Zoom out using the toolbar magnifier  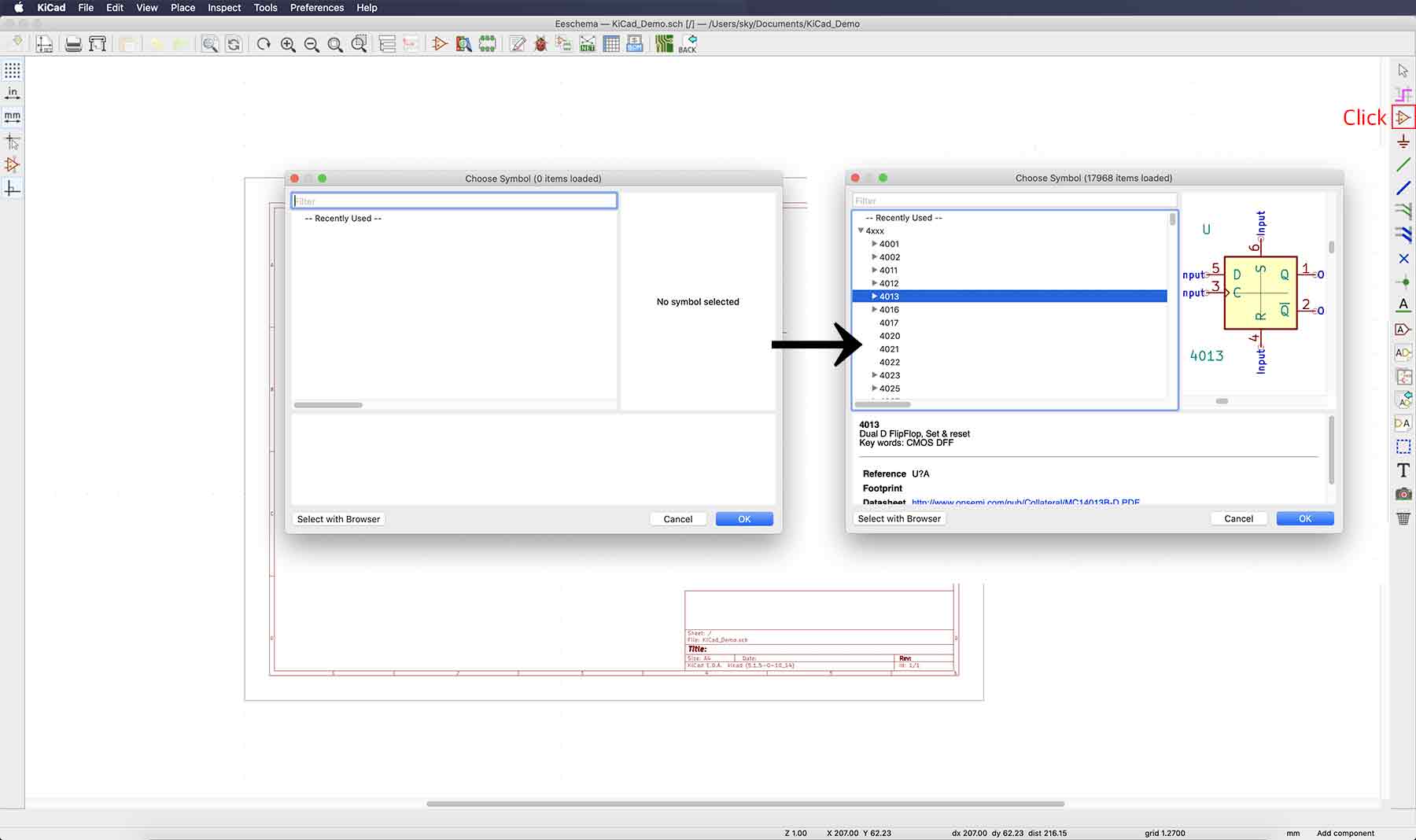point(312,44)
